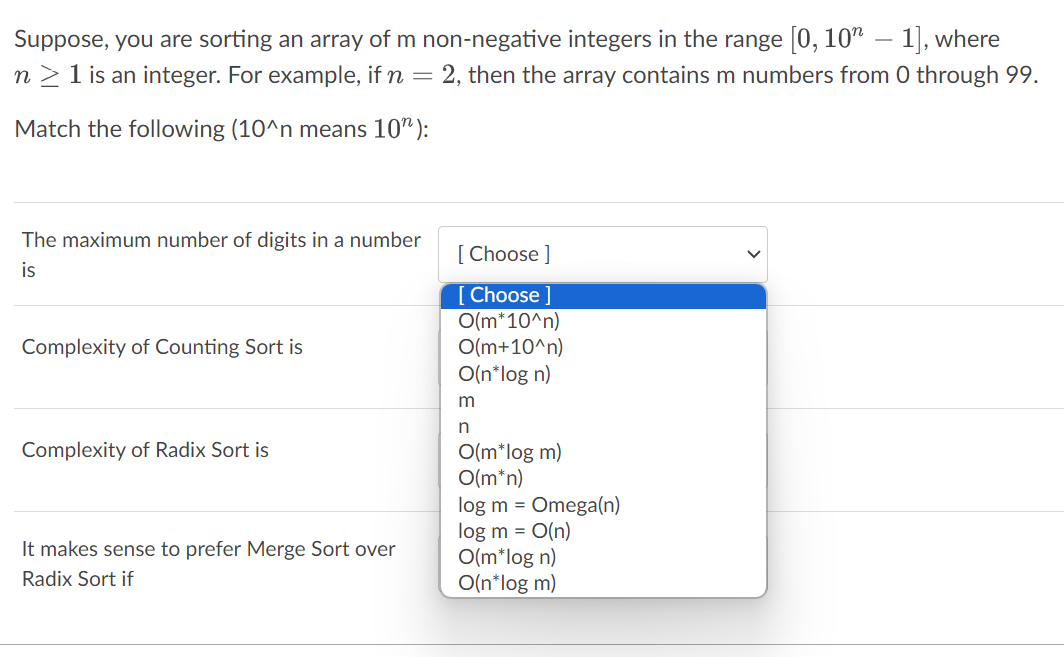
Task: Choose "O(m*n)" from the options
Action: (x=494, y=477)
